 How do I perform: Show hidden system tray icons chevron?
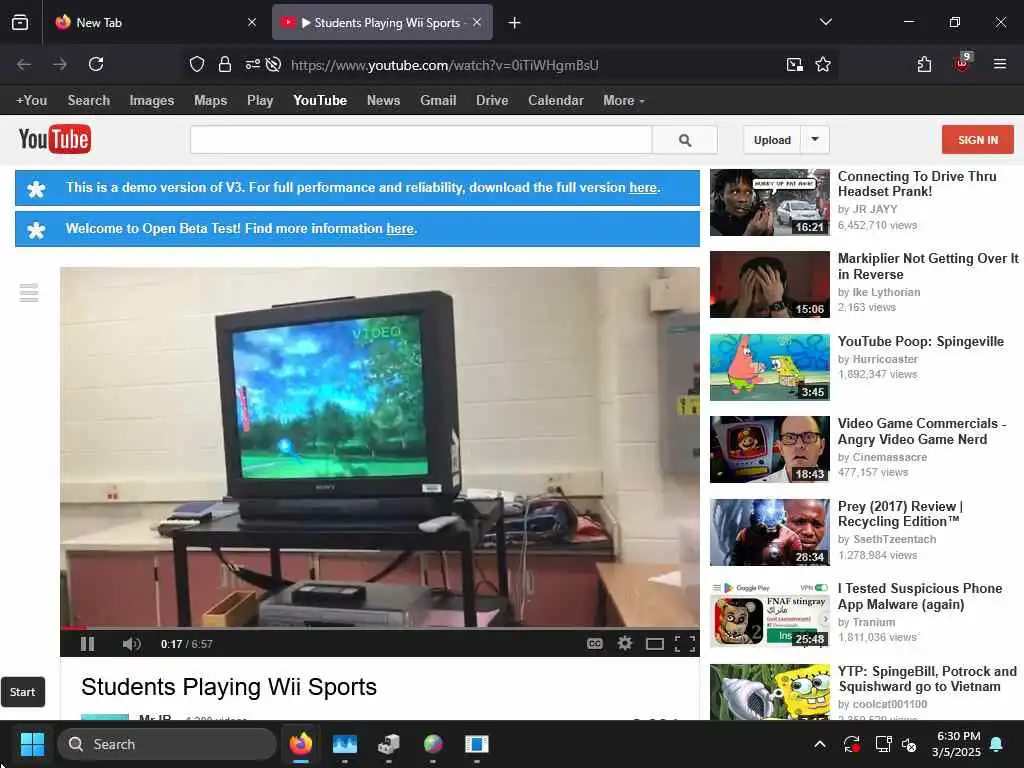[820, 744]
